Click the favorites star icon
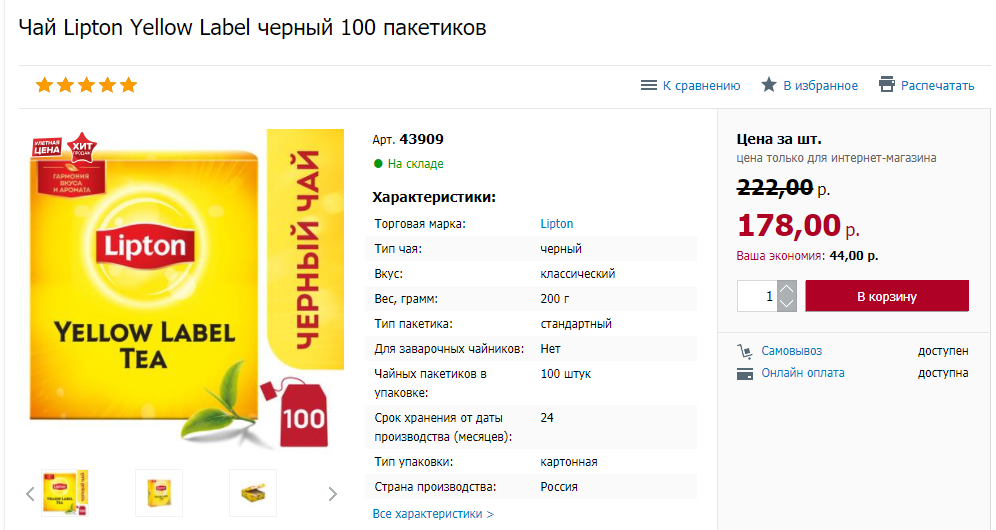This screenshot has height=530, width=996. (x=768, y=85)
